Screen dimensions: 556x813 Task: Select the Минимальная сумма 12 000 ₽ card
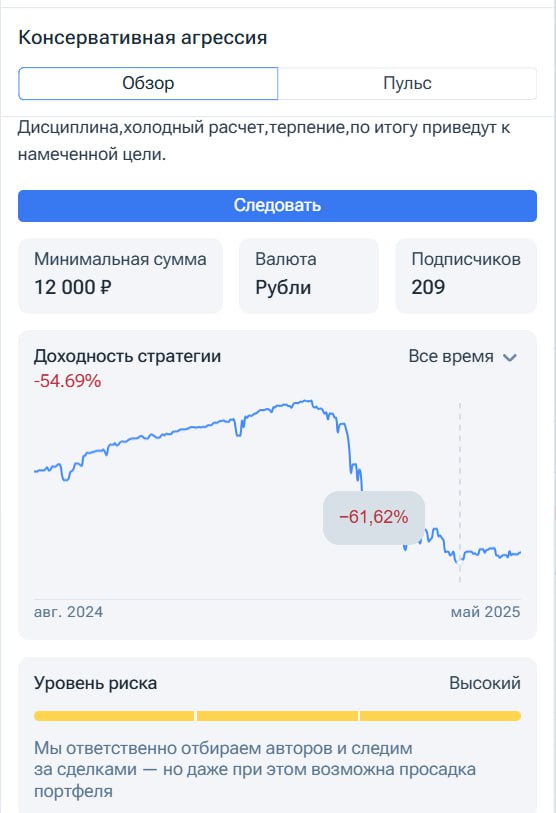(120, 276)
